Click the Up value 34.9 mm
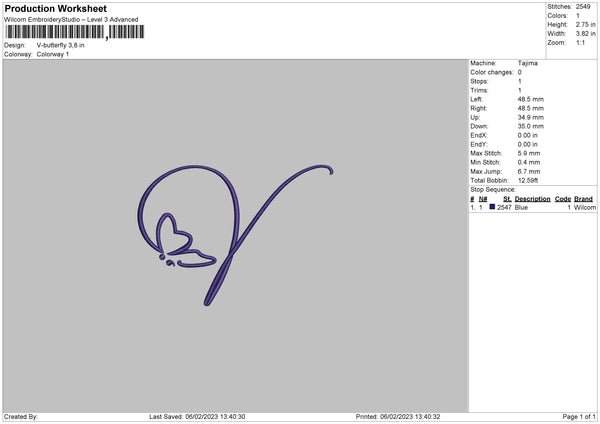The height and width of the screenshot is (424, 600). 531,117
